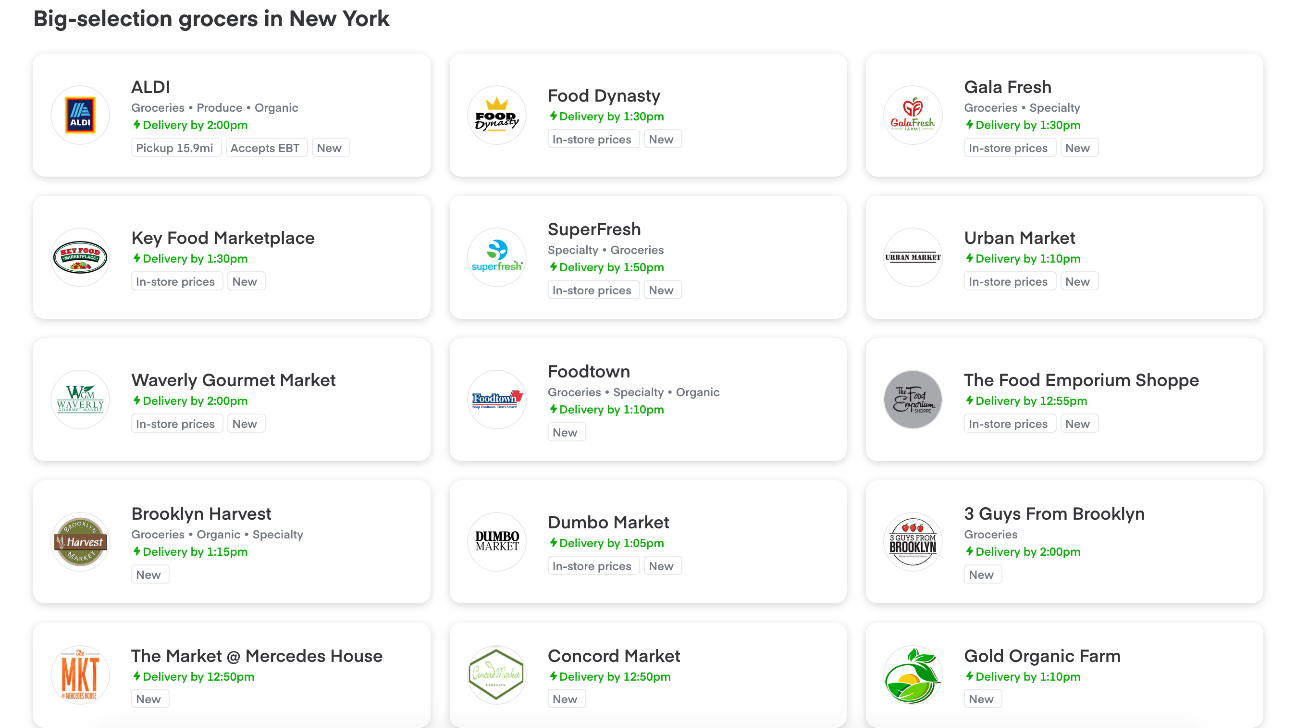
Task: Click ALDI's Groceries • Produce • Organic text
Action: click(215, 107)
